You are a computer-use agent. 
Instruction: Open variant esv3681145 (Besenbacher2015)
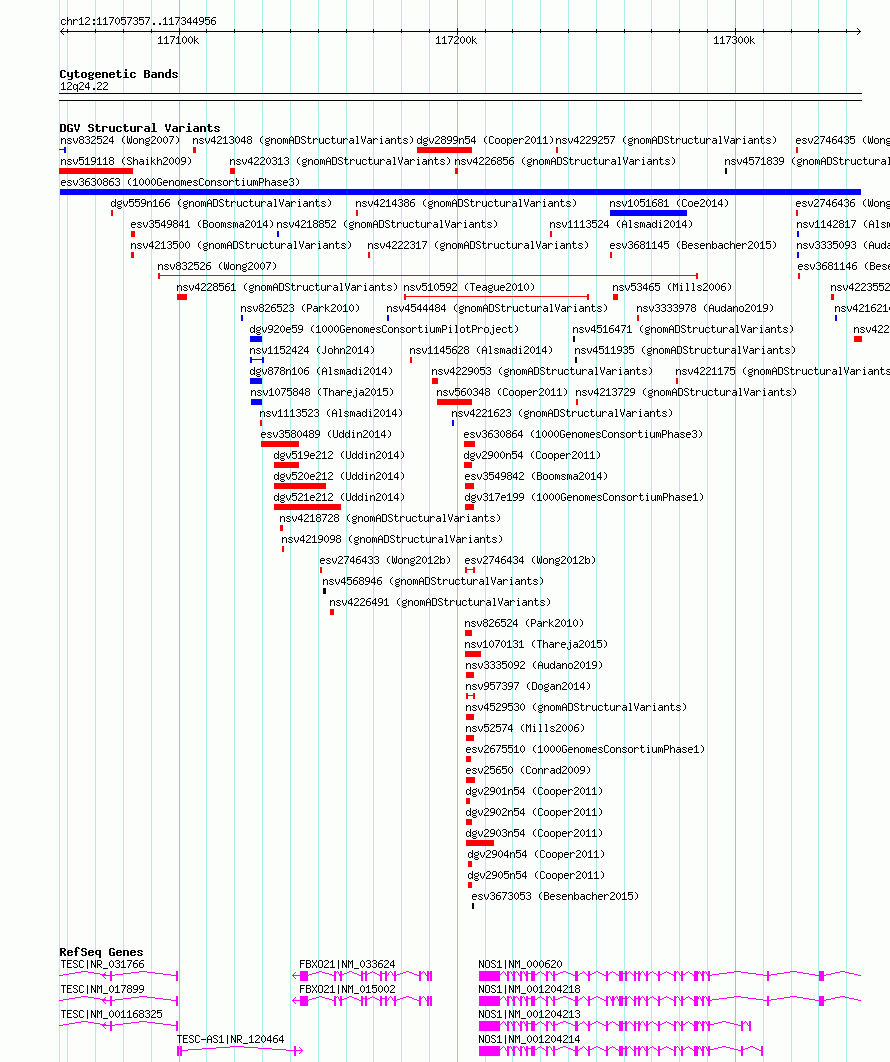[693, 245]
